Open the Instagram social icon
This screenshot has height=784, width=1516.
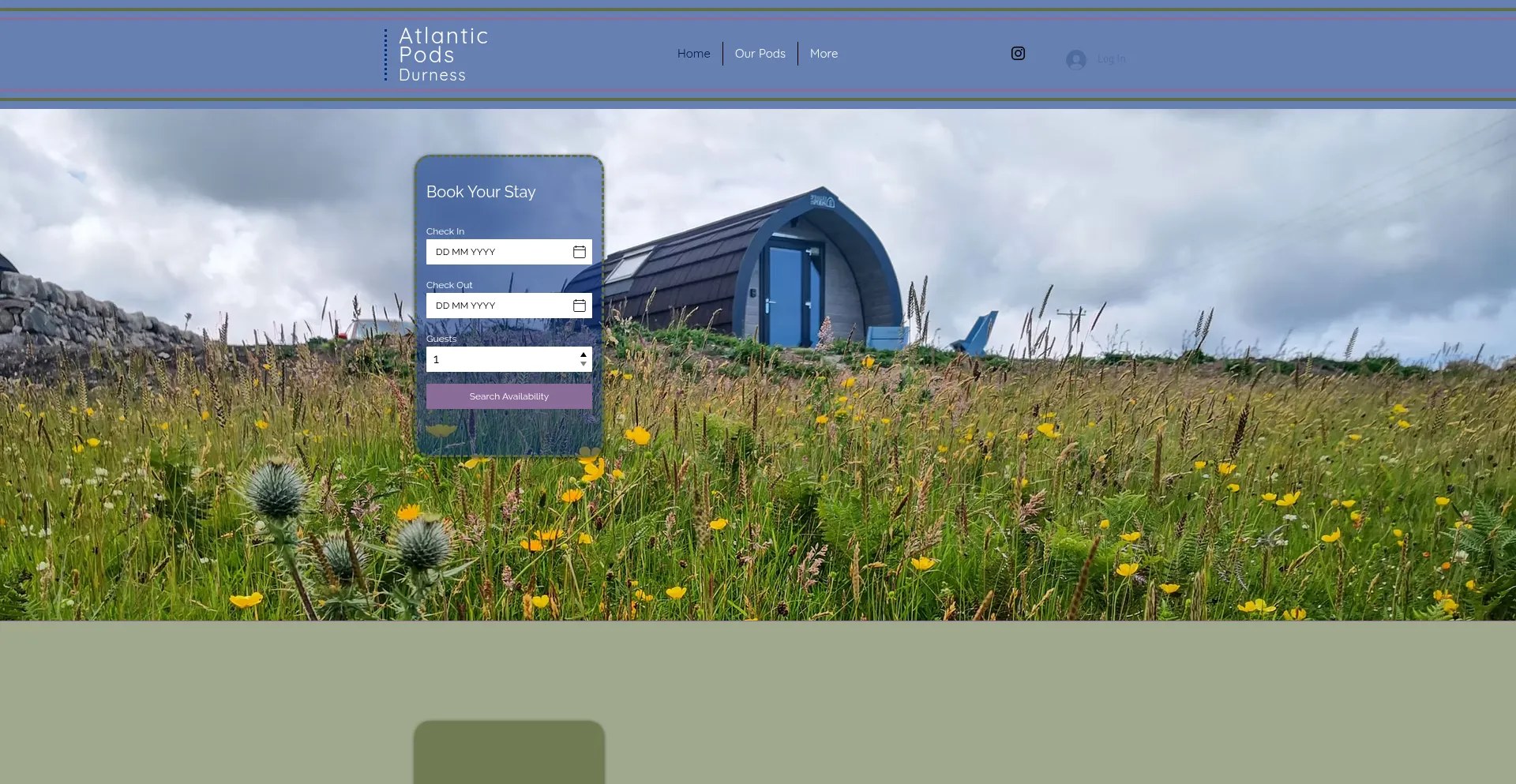coord(1018,54)
